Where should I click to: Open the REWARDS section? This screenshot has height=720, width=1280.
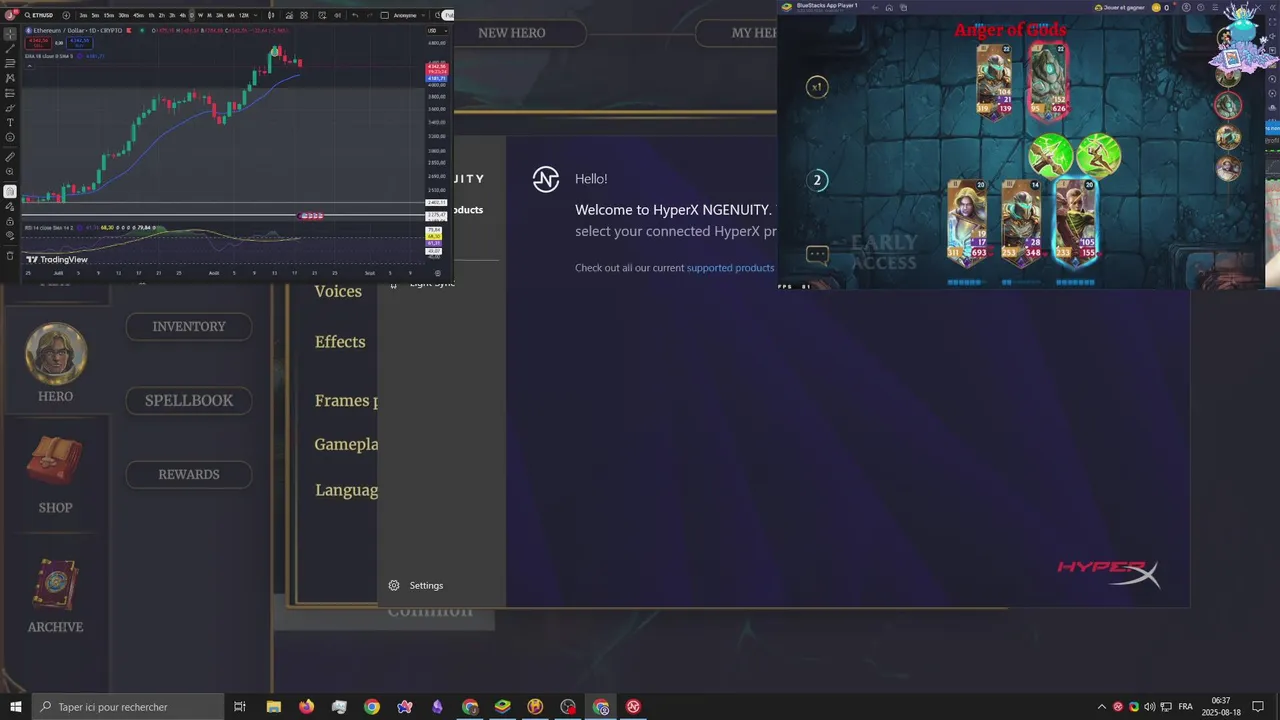(x=189, y=474)
